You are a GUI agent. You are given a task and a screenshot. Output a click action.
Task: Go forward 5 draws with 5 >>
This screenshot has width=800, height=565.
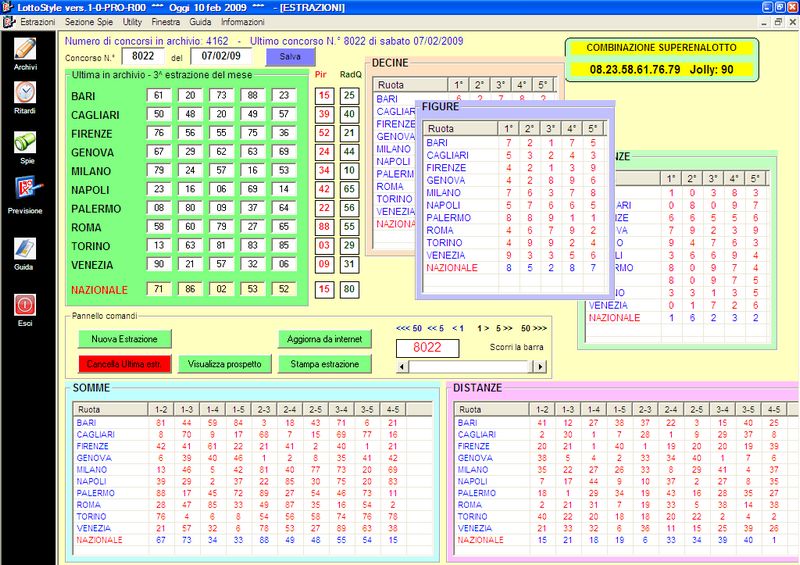click(504, 328)
